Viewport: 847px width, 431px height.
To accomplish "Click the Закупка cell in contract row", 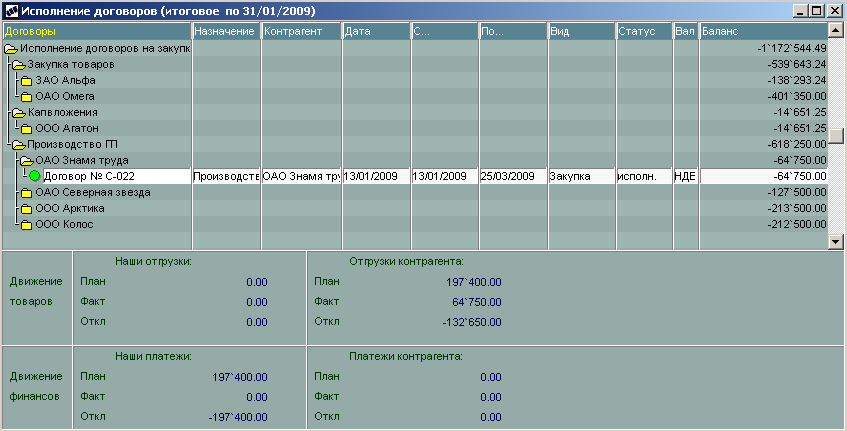I will pos(582,176).
